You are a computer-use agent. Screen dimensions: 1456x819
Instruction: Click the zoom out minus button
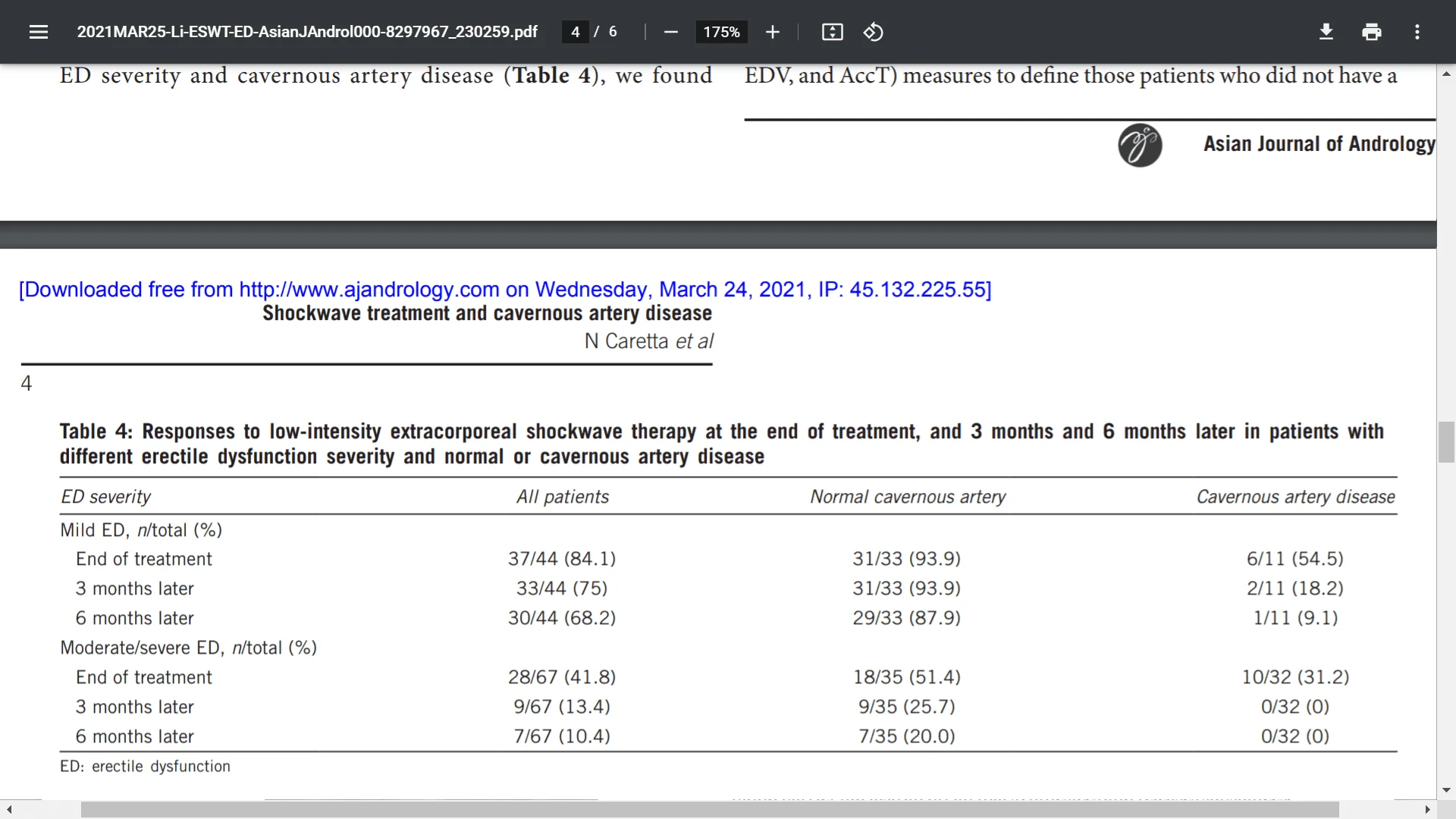tap(671, 32)
